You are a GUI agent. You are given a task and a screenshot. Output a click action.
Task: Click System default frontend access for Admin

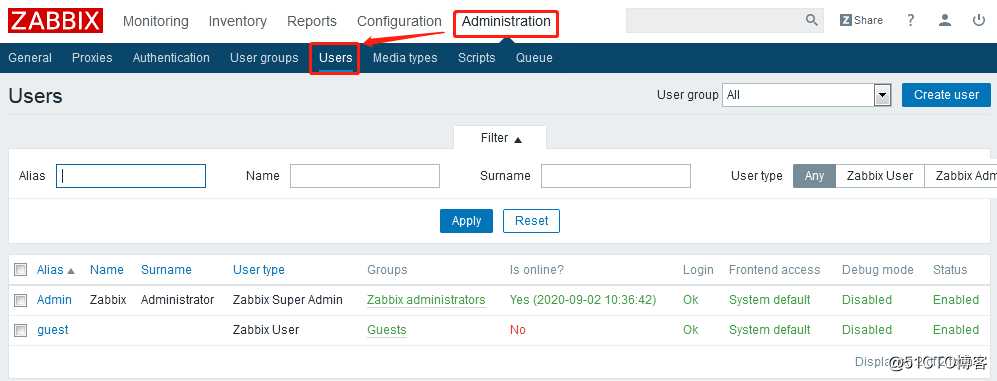[769, 300]
